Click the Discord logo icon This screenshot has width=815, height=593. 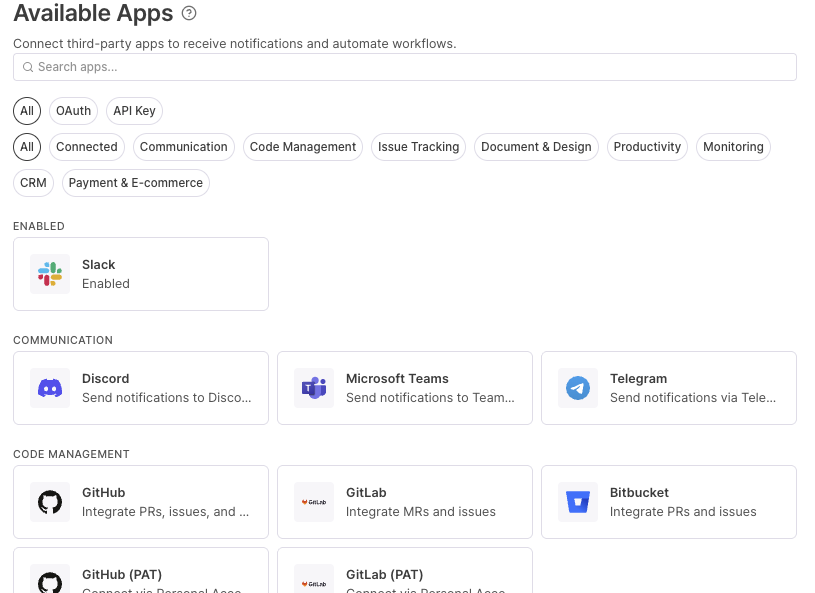[50, 388]
